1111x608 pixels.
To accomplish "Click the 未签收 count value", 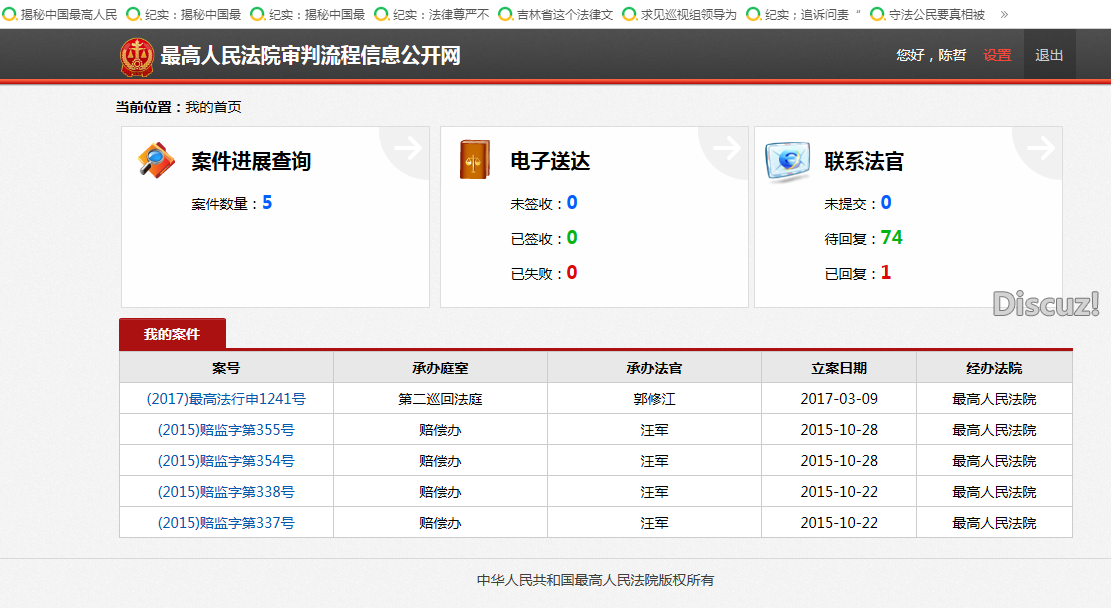I will 572,203.
